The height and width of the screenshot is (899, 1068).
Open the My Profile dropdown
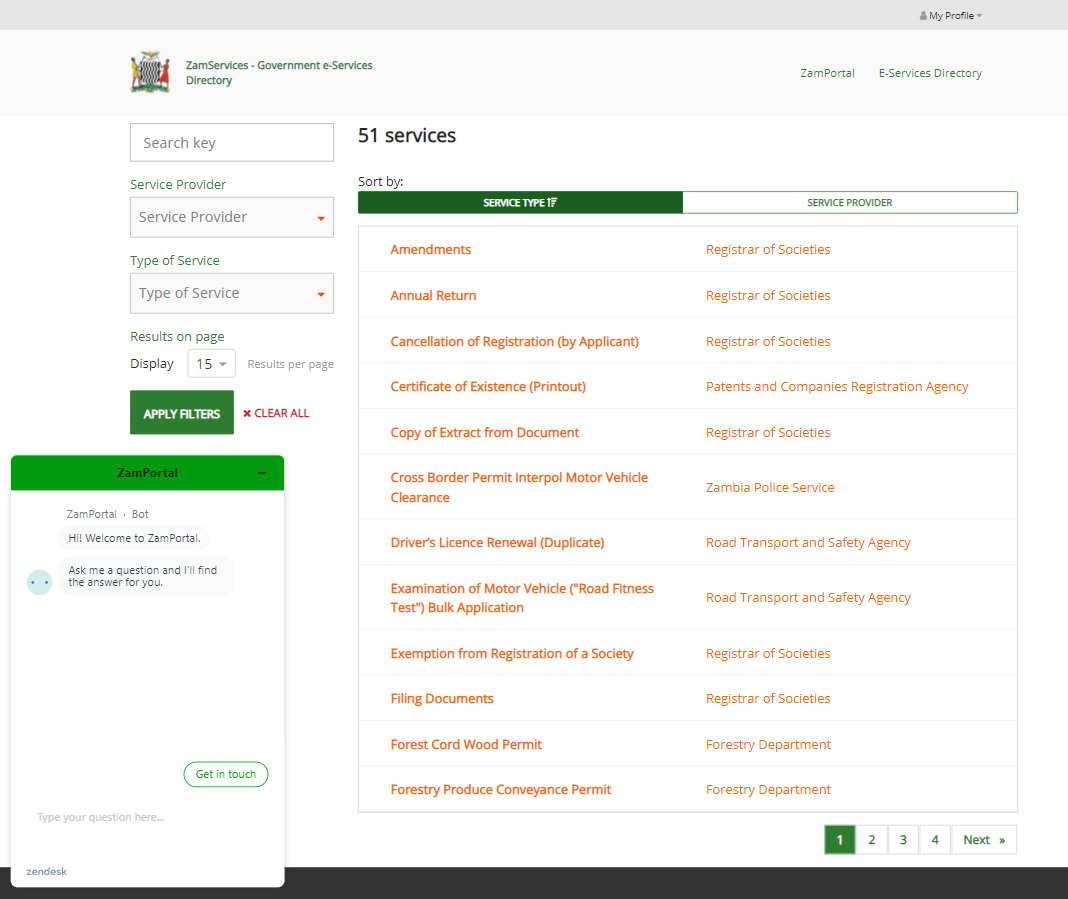[950, 16]
